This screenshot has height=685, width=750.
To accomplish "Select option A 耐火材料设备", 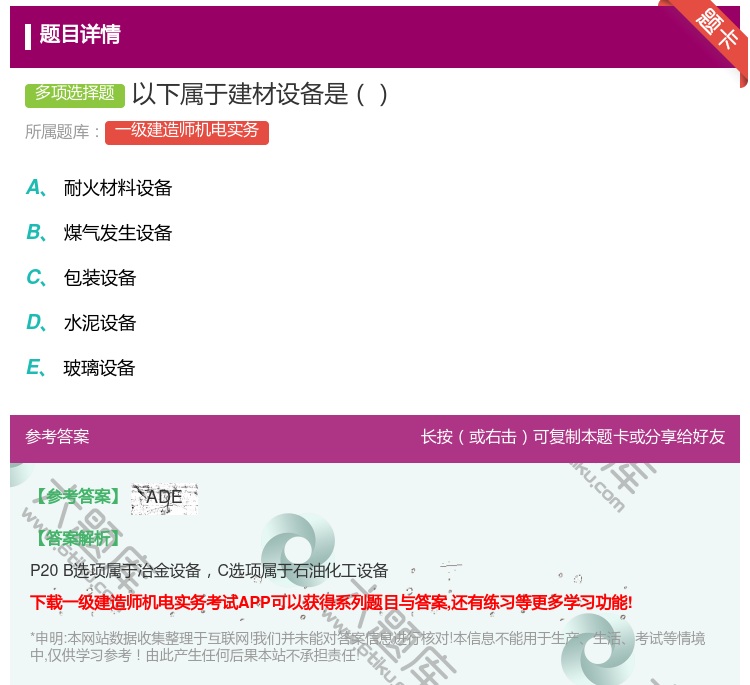I will click(x=99, y=188).
